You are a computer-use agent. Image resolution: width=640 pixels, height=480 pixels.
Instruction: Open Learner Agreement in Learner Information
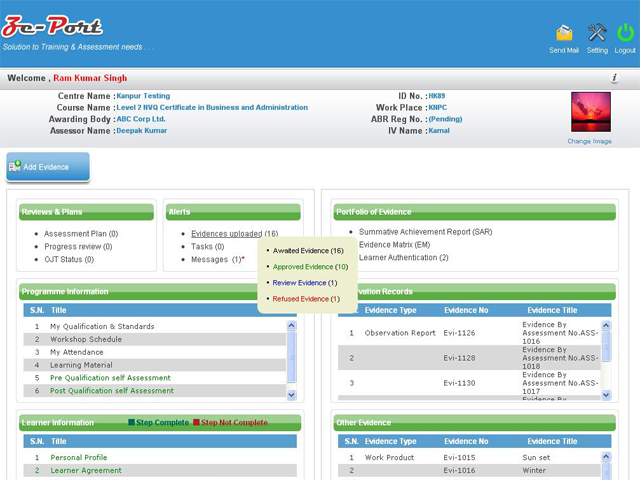86,471
